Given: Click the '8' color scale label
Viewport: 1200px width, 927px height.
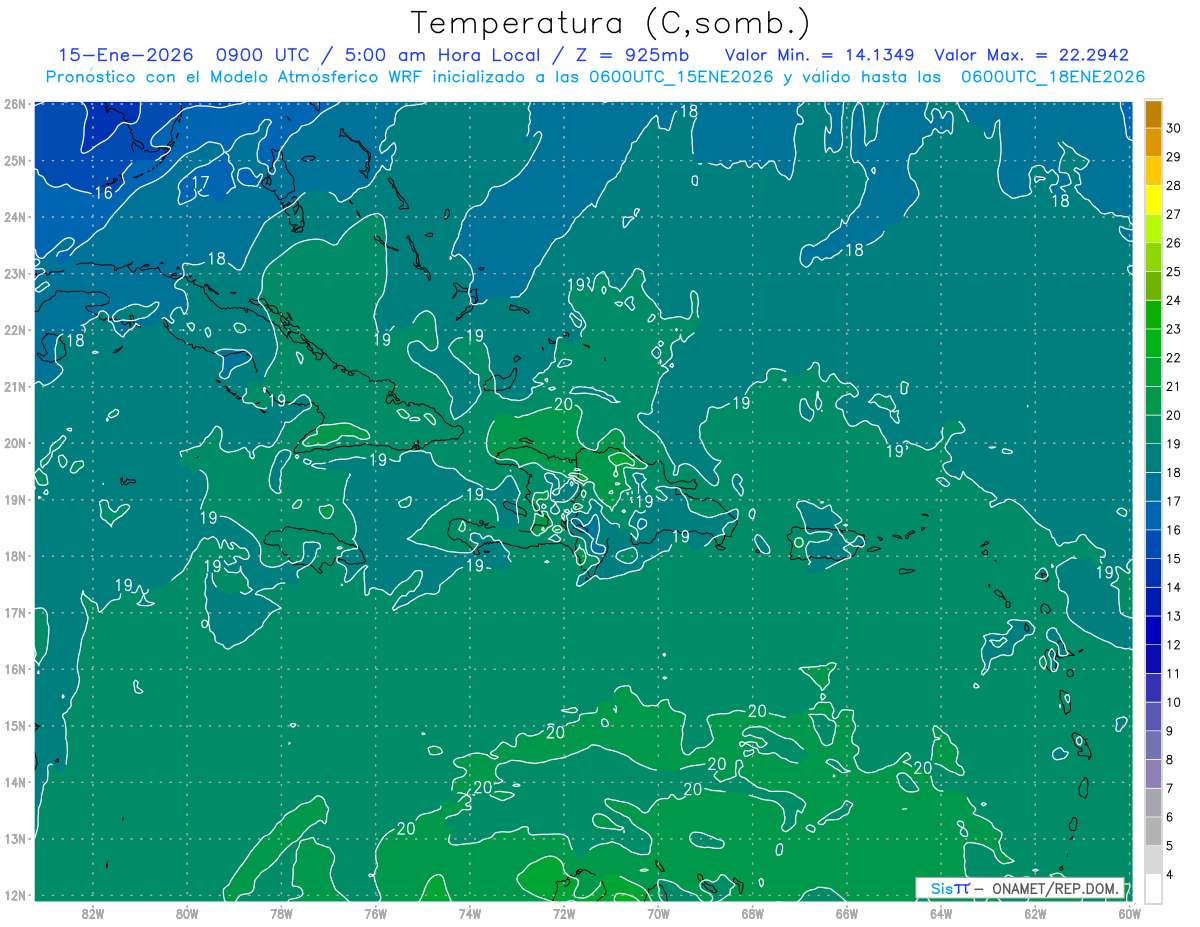Looking at the screenshot, I should pyautogui.click(x=1171, y=760).
